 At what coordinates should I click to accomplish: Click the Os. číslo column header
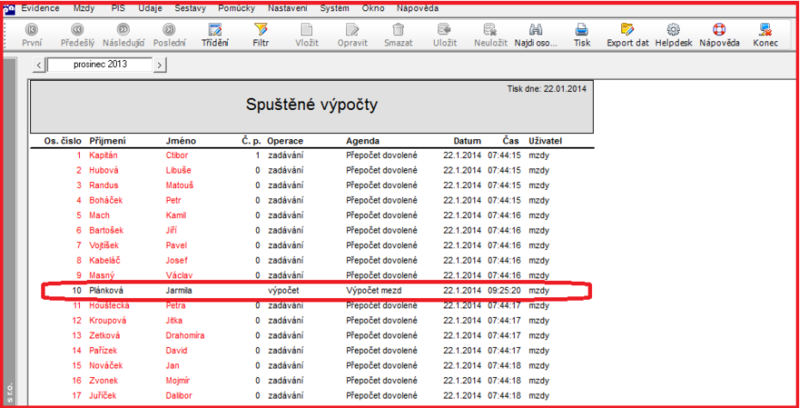(x=63, y=141)
